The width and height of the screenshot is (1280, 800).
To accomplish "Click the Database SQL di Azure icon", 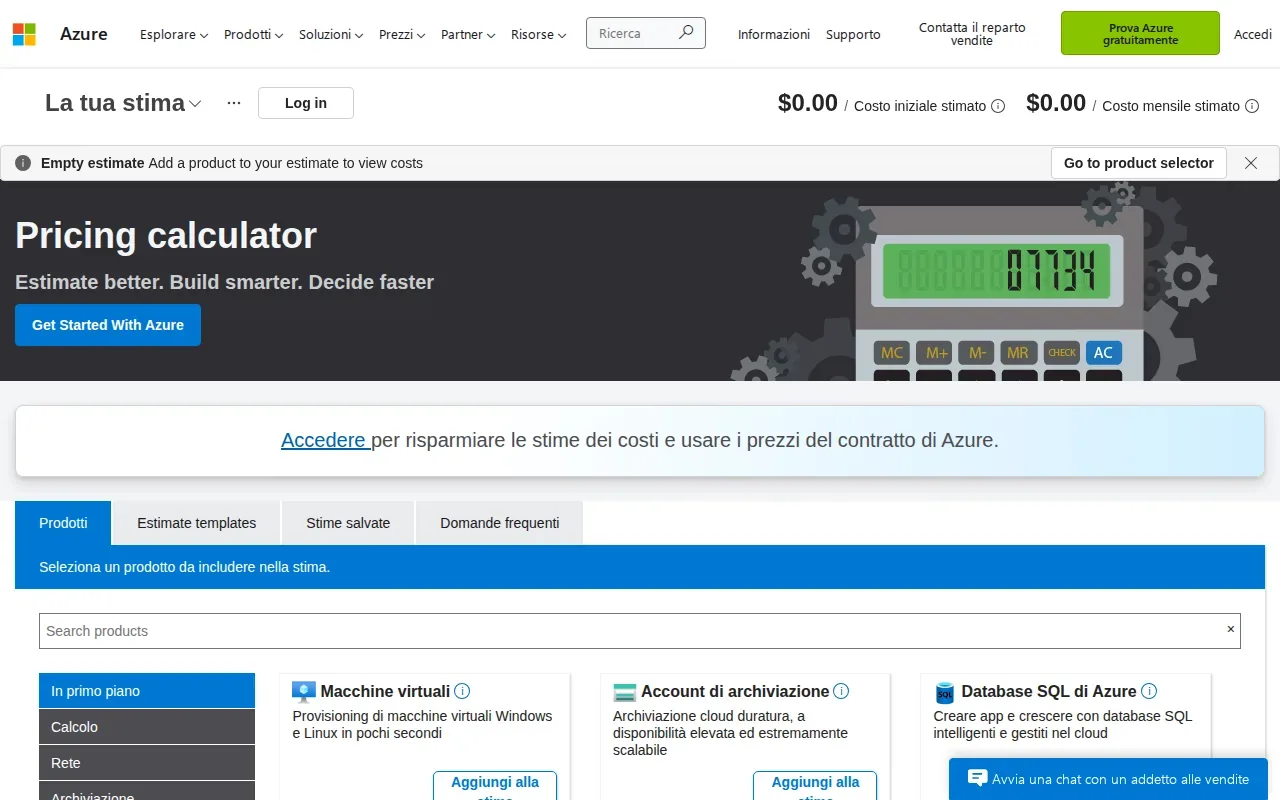I will click(x=945, y=692).
